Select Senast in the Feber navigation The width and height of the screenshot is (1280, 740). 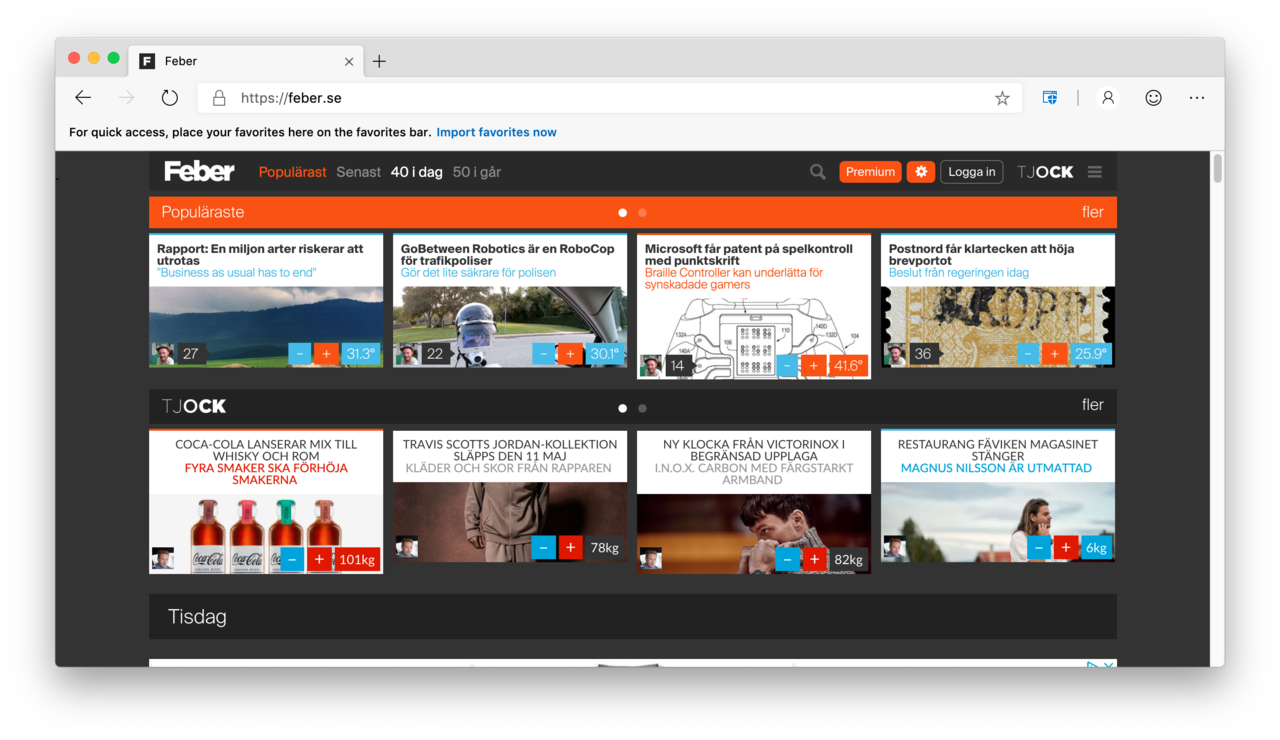click(358, 171)
